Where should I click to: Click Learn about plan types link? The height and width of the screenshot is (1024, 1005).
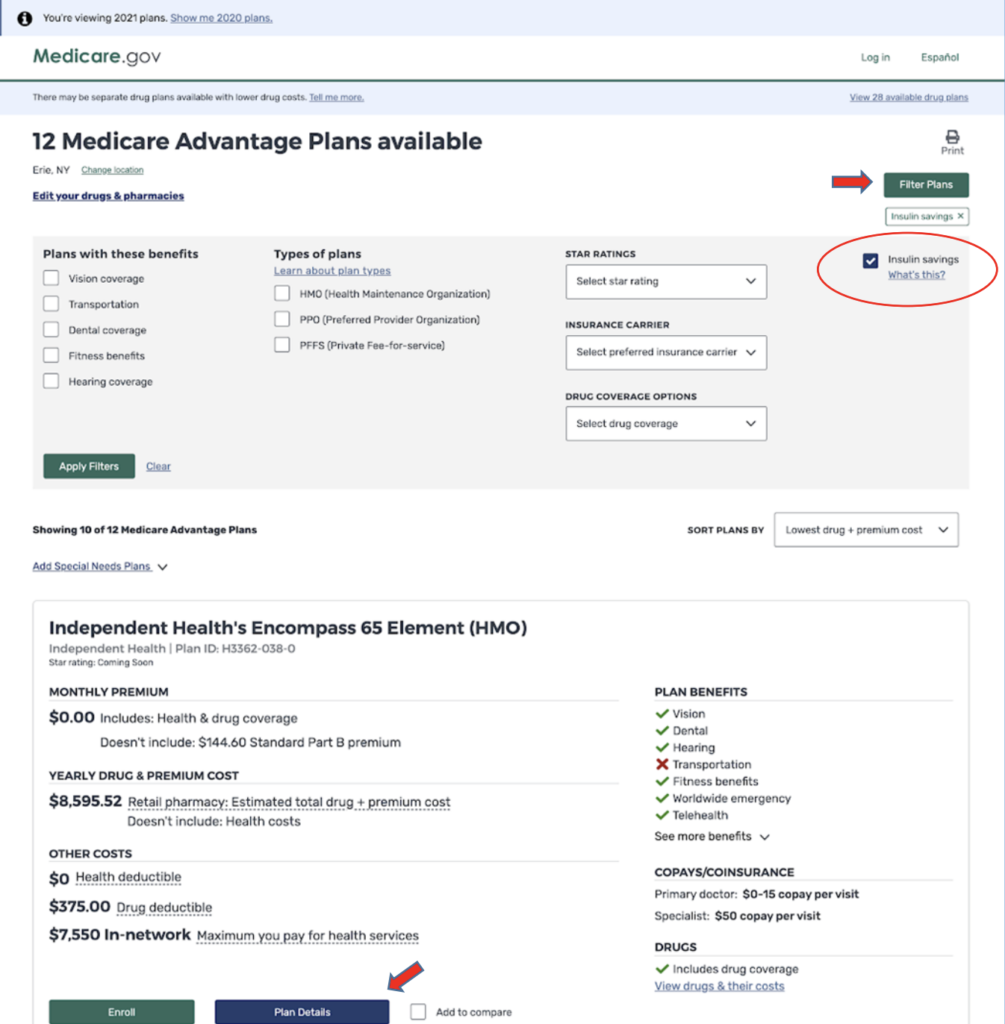pos(332,270)
